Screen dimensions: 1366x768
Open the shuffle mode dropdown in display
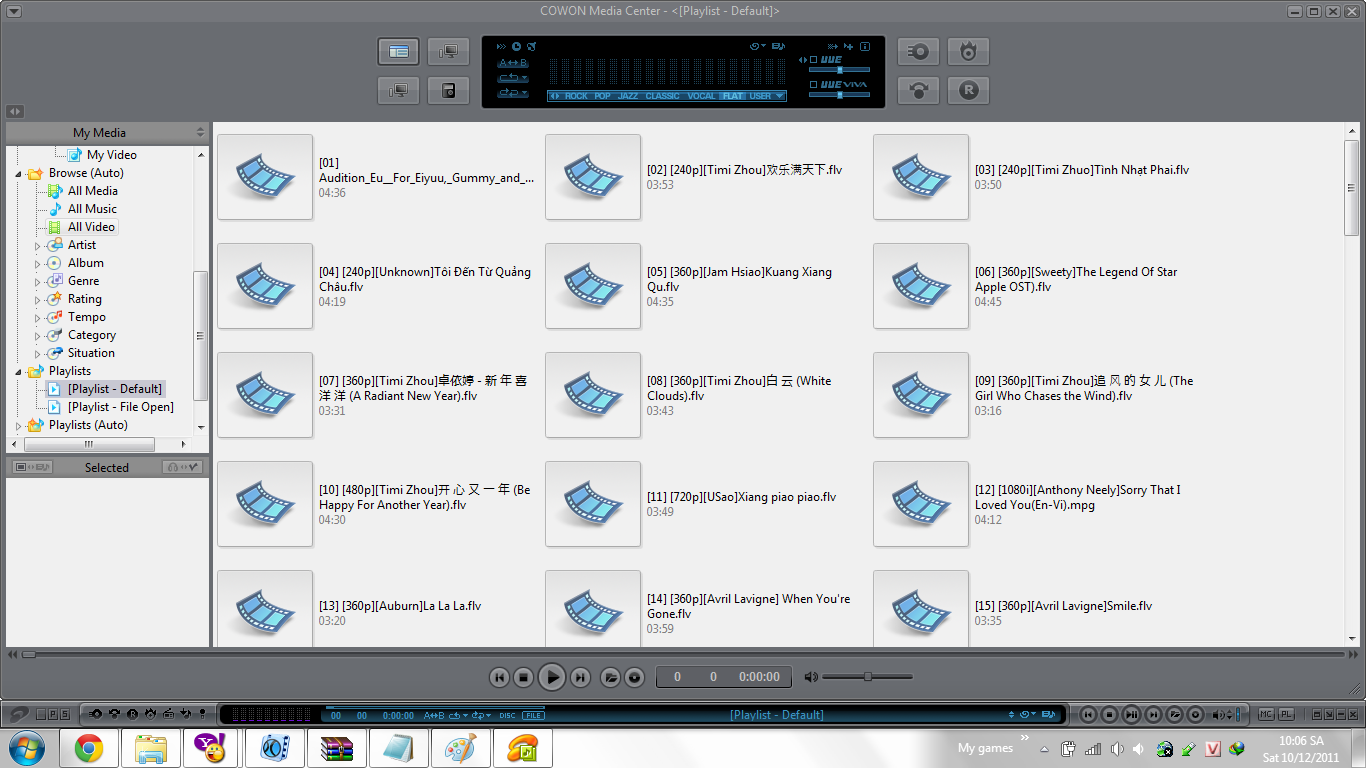pos(512,92)
